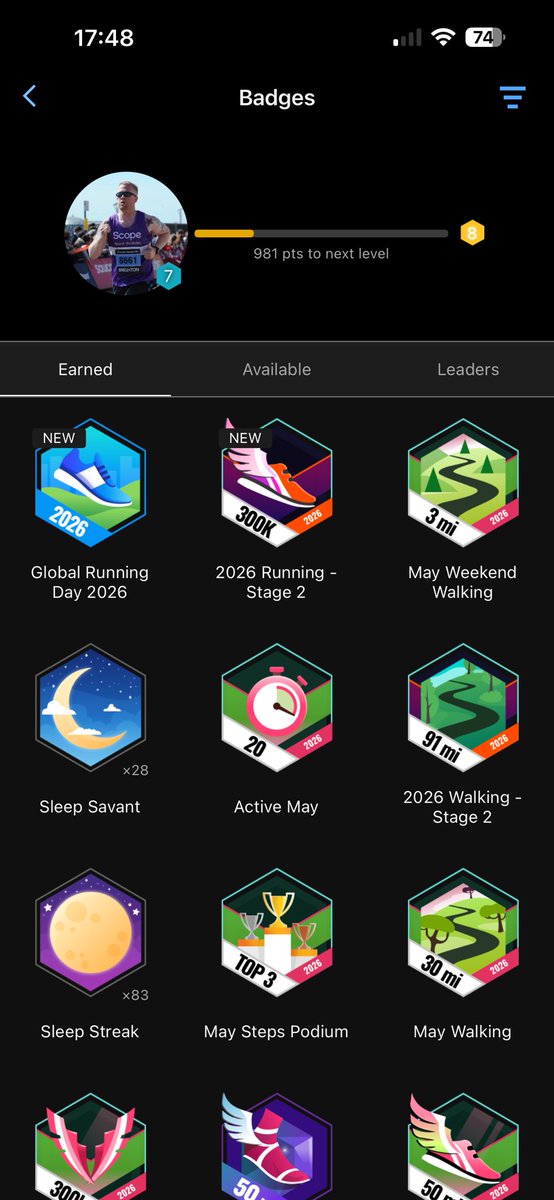
Task: Open the 2026 Running Stage 2 badge icon
Action: [x=277, y=483]
